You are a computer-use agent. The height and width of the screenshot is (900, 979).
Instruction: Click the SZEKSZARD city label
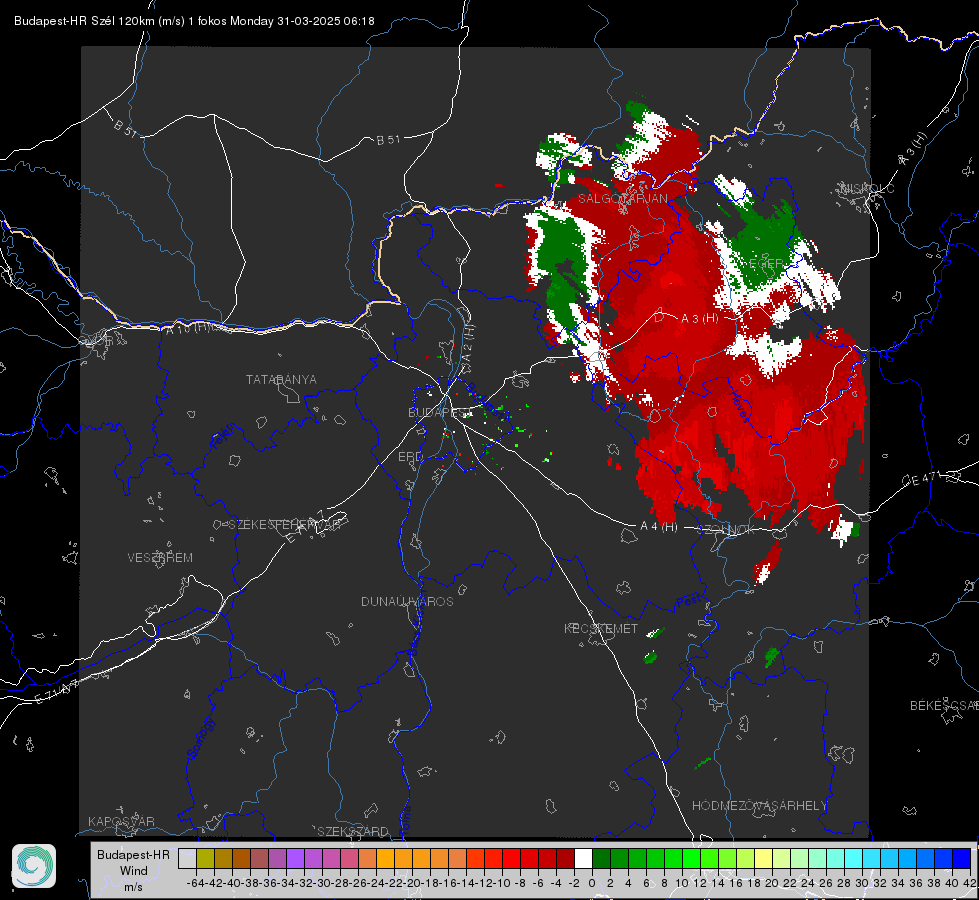[x=353, y=831]
